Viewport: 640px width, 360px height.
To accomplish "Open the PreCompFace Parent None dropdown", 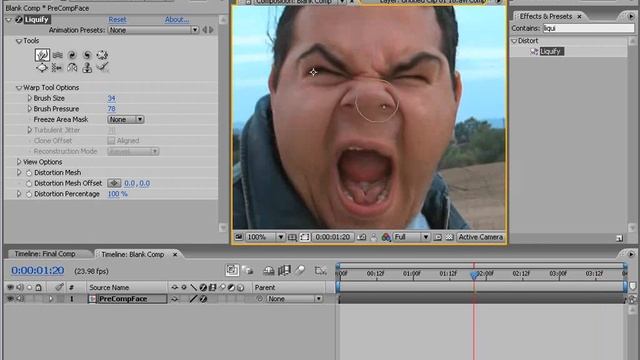I will coord(294,299).
